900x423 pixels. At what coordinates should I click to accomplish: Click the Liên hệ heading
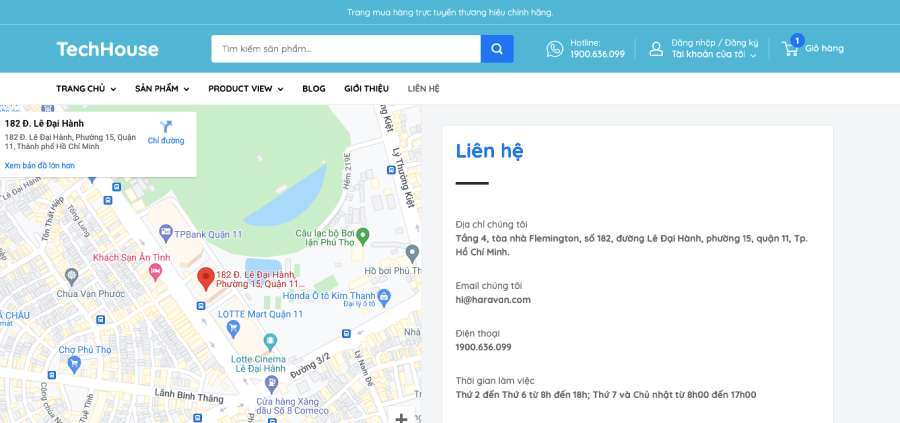(490, 151)
